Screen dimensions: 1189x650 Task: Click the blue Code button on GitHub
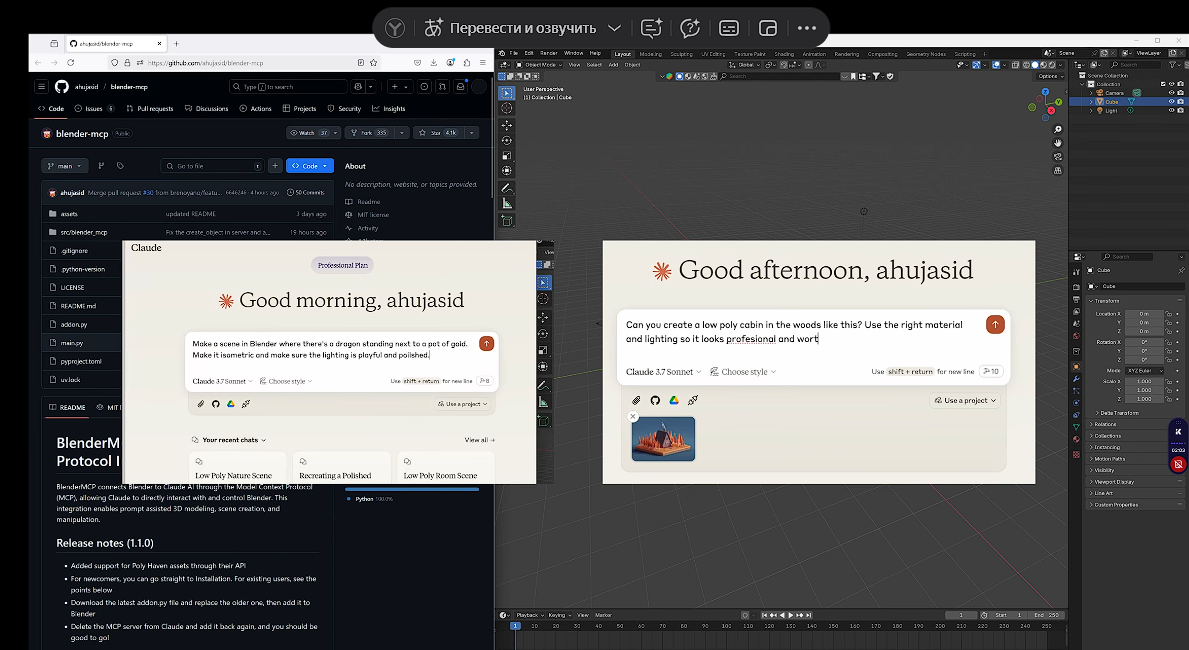coord(309,166)
